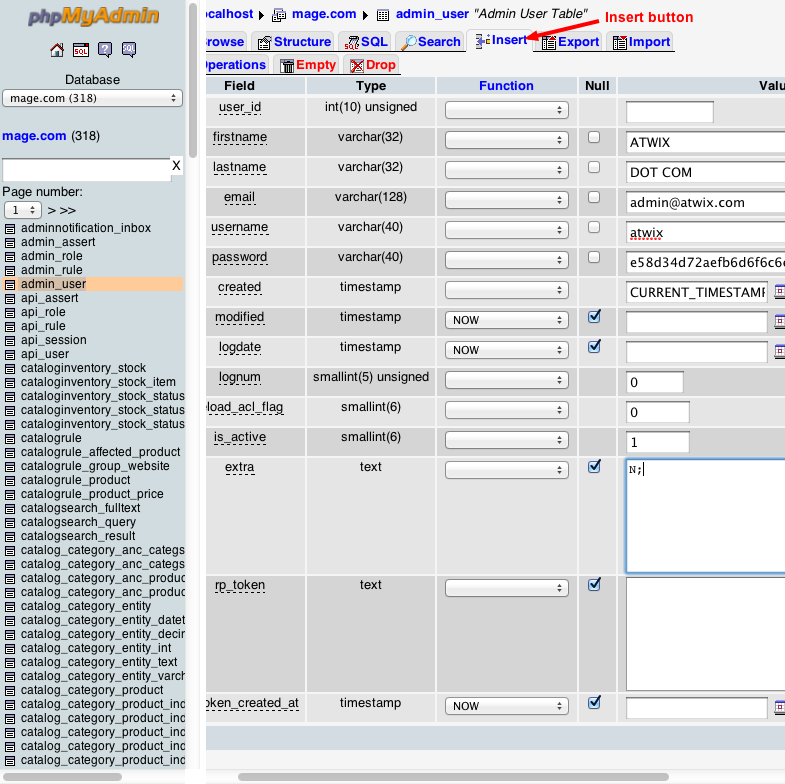
Task: Open SQL query window icon in sidebar
Action: (x=81, y=50)
